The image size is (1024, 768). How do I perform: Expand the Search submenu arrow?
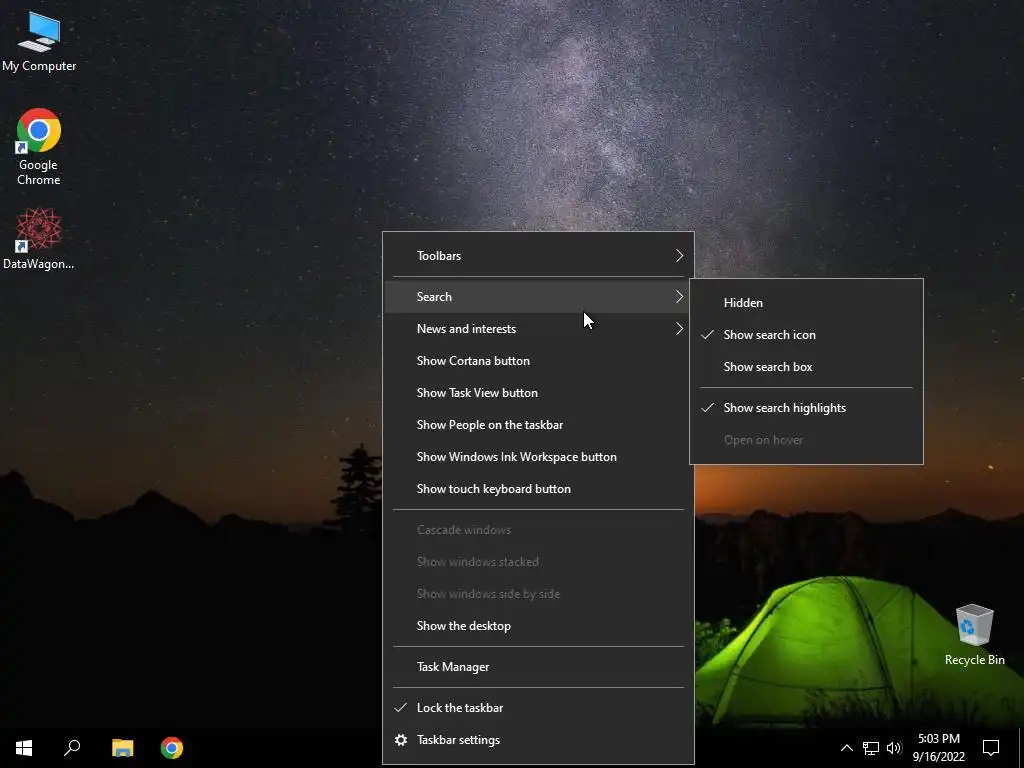(x=679, y=296)
